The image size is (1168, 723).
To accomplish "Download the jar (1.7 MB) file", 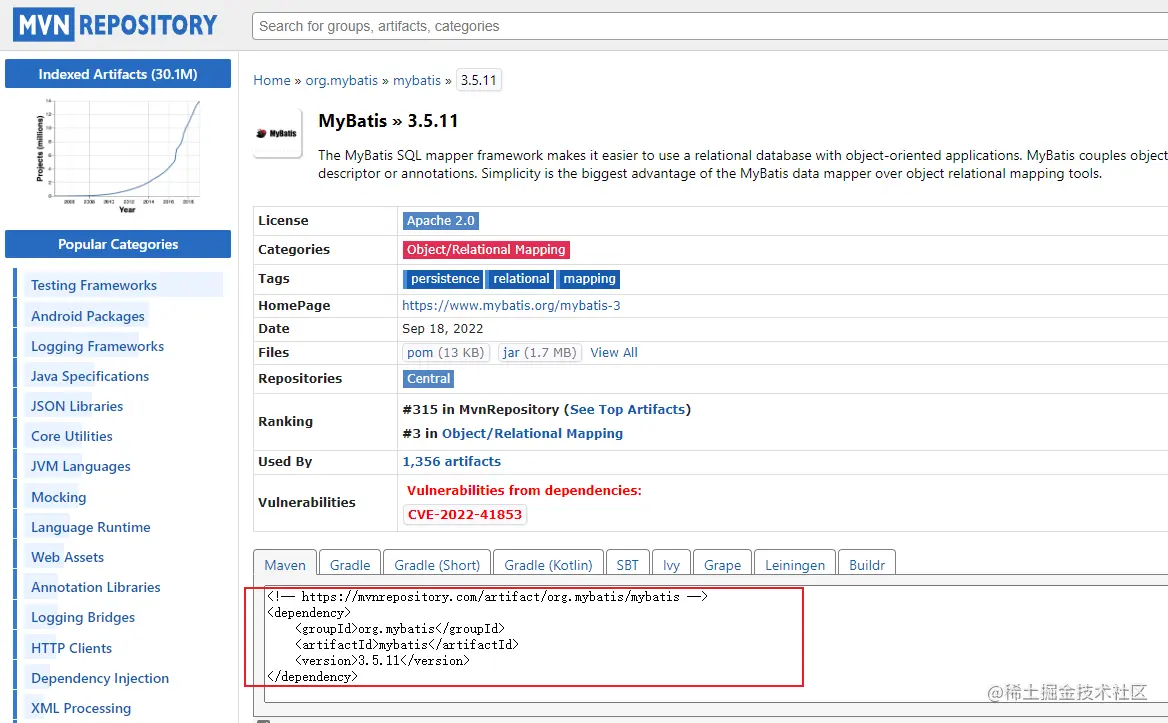I will (x=539, y=352).
